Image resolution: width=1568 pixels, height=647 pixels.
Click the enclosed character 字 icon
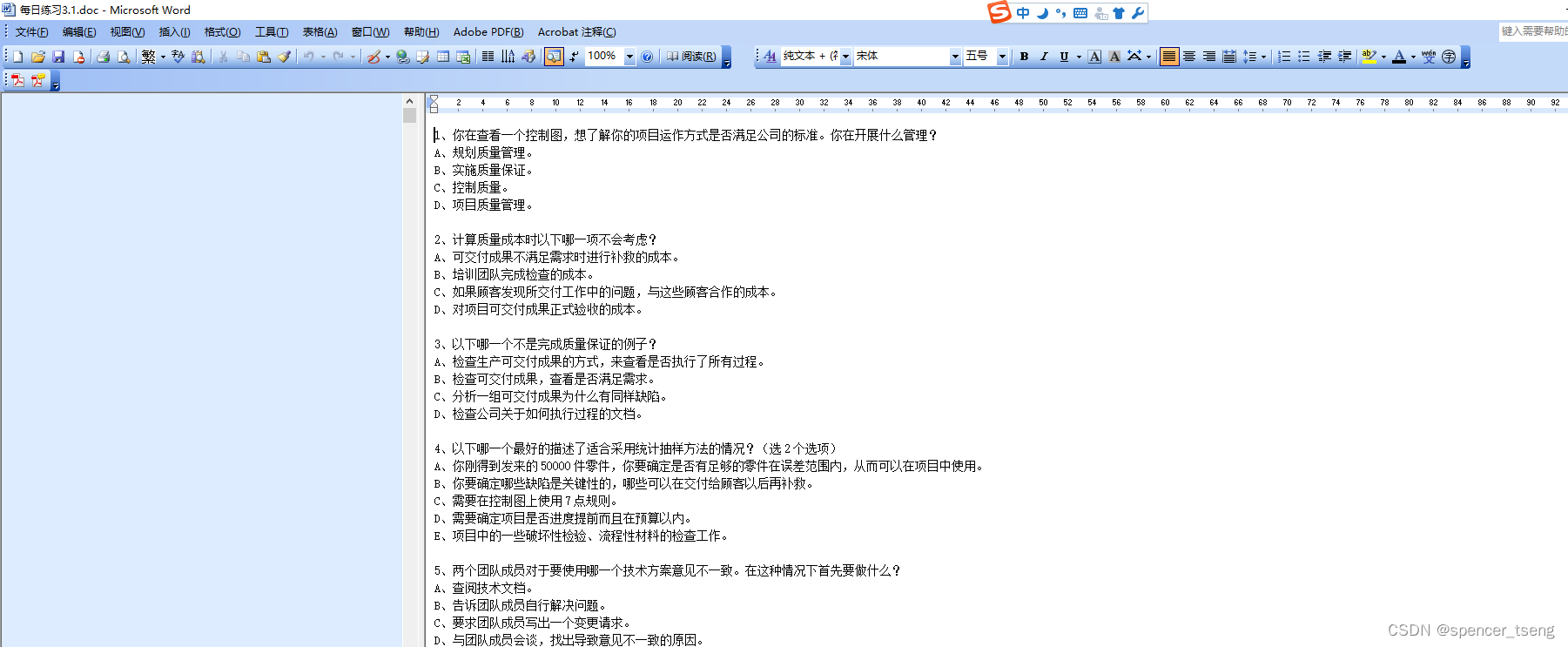point(1449,57)
